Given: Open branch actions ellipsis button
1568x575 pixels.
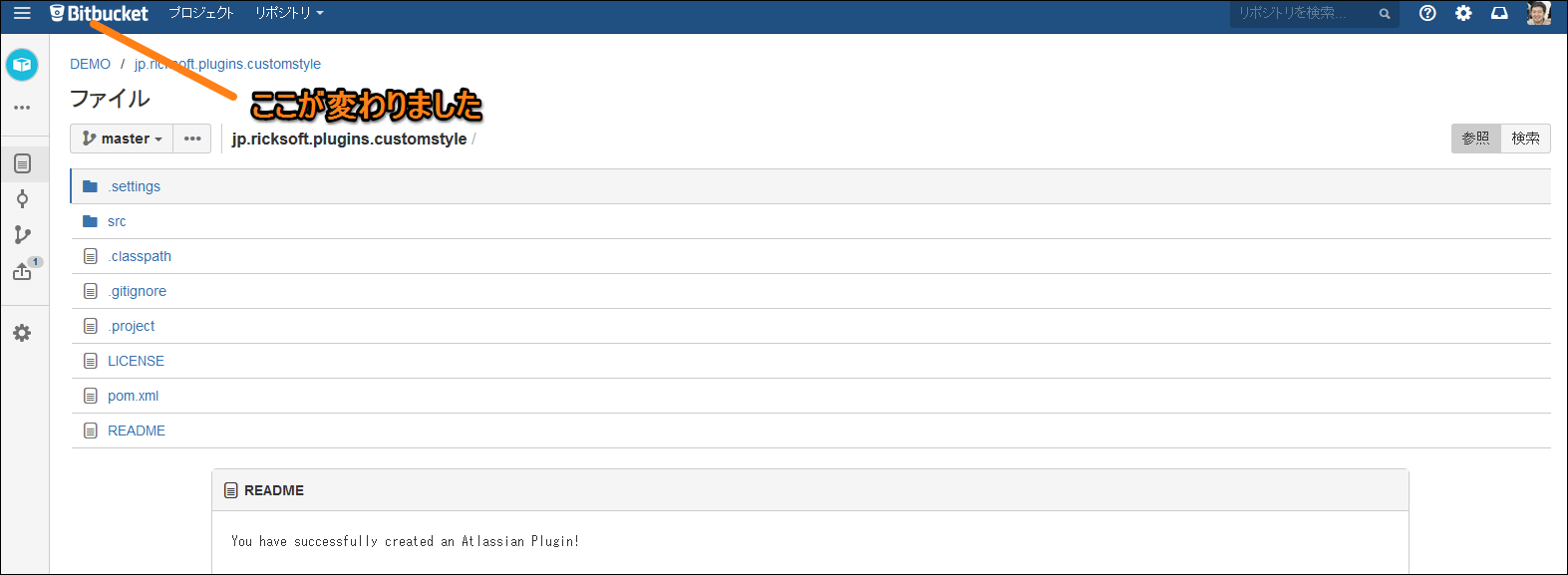Looking at the screenshot, I should 192,139.
